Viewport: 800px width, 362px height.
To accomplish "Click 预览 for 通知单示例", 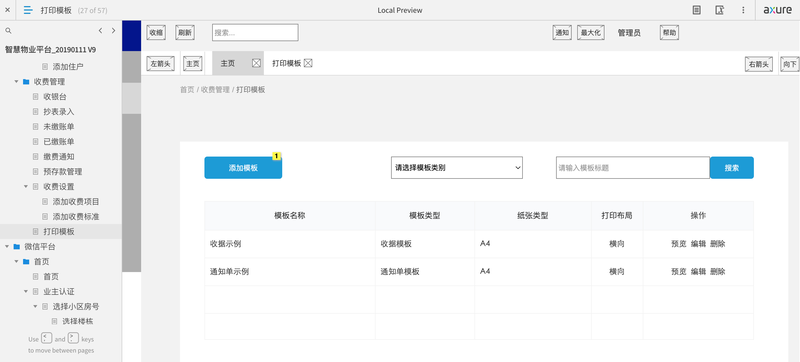I will 679,272.
